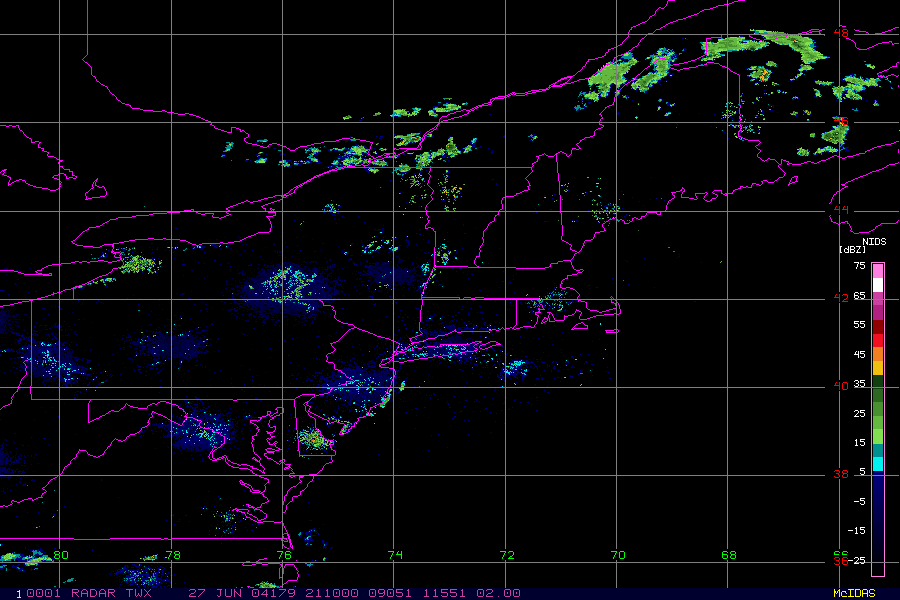Viewport: 900px width, 600px height.
Task: Select the 45 scale value
Action: (859, 355)
